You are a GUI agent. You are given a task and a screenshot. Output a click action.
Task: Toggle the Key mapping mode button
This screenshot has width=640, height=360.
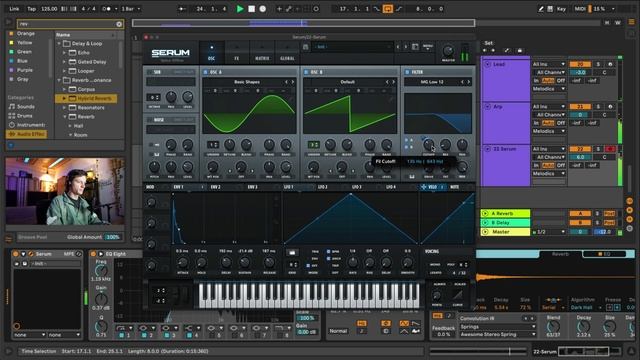pyautogui.click(x=562, y=9)
